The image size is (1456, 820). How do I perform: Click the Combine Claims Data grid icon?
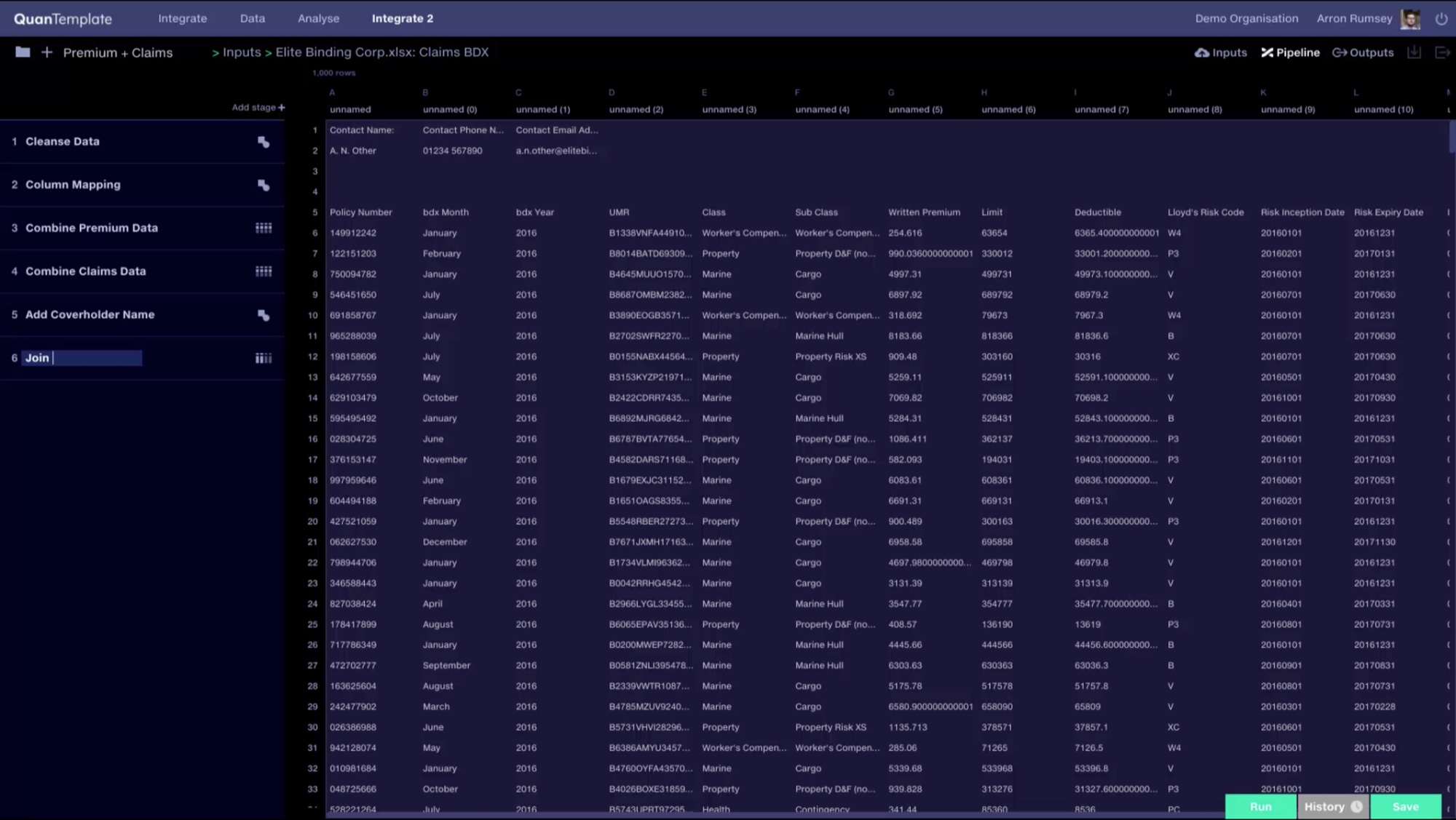[x=264, y=271]
